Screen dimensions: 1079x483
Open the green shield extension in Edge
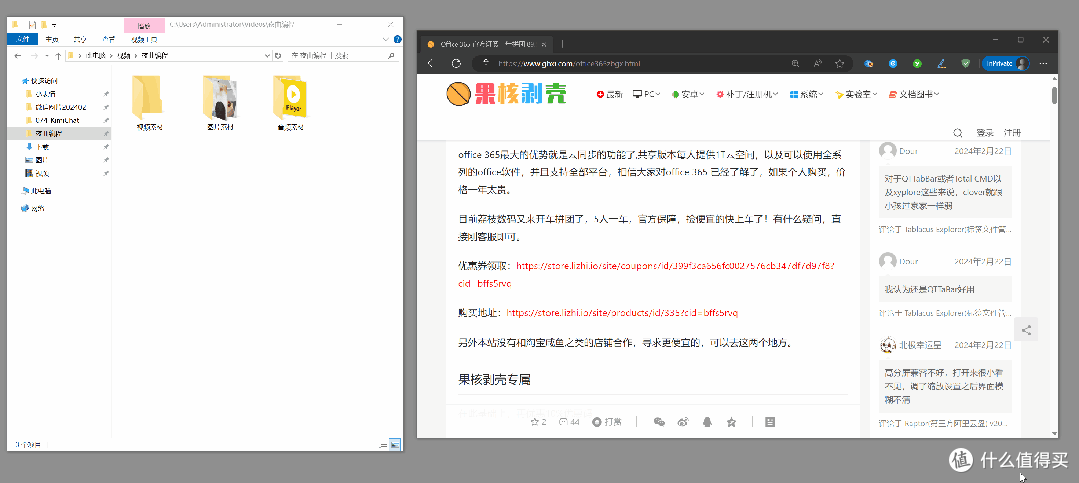click(x=965, y=63)
